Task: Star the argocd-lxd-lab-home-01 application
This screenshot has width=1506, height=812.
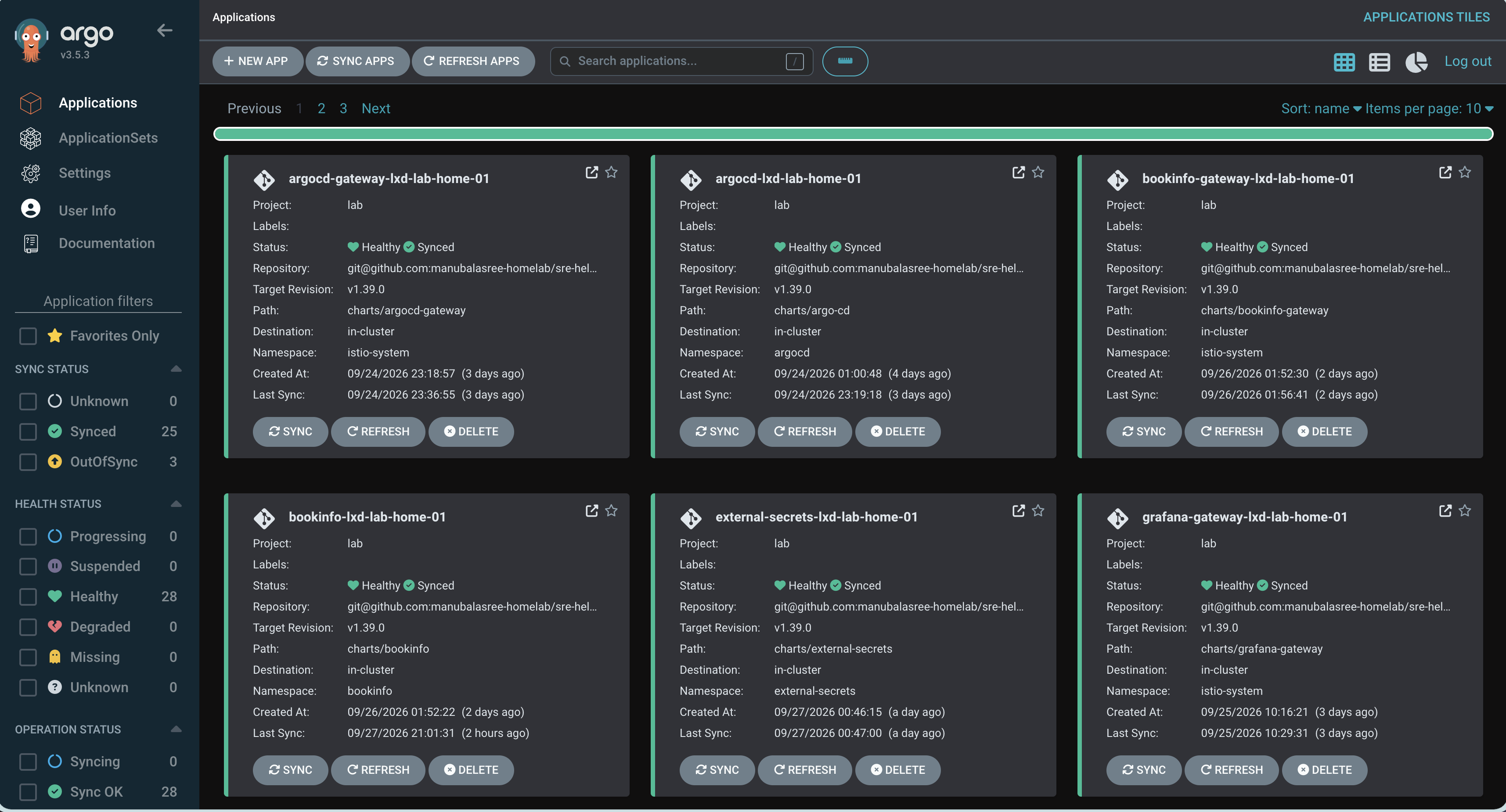Action: click(x=1038, y=172)
